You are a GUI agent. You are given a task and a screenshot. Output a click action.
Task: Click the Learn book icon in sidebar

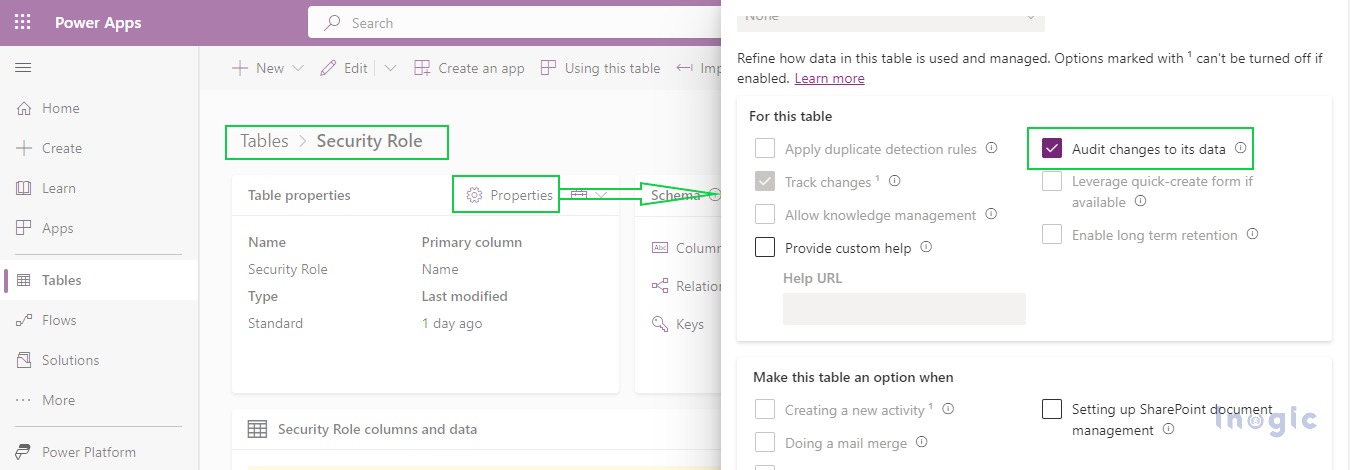point(24,188)
